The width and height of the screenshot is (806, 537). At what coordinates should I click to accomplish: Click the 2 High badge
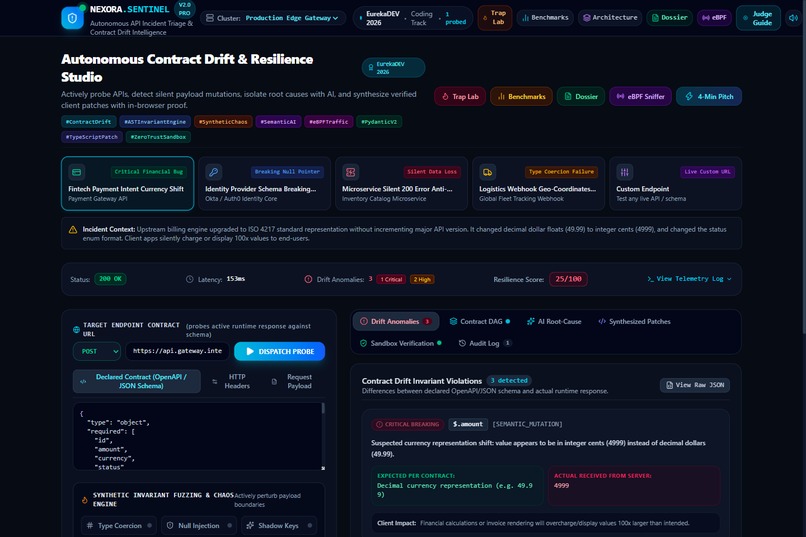pyautogui.click(x=422, y=279)
